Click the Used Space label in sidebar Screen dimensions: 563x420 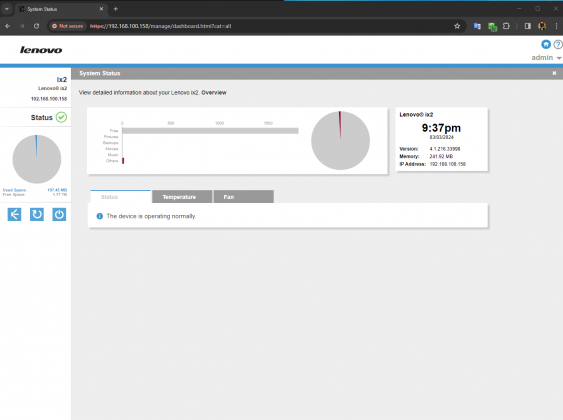tap(15, 190)
